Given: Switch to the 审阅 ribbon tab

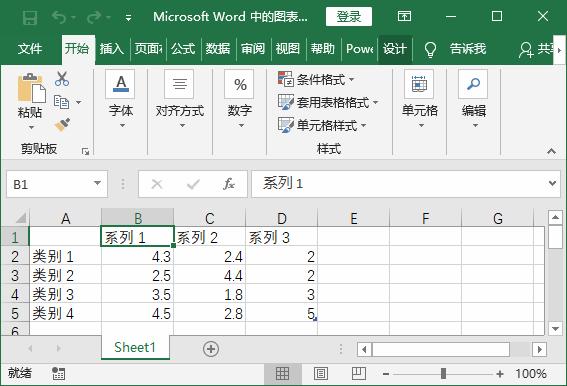Looking at the screenshot, I should [x=253, y=48].
